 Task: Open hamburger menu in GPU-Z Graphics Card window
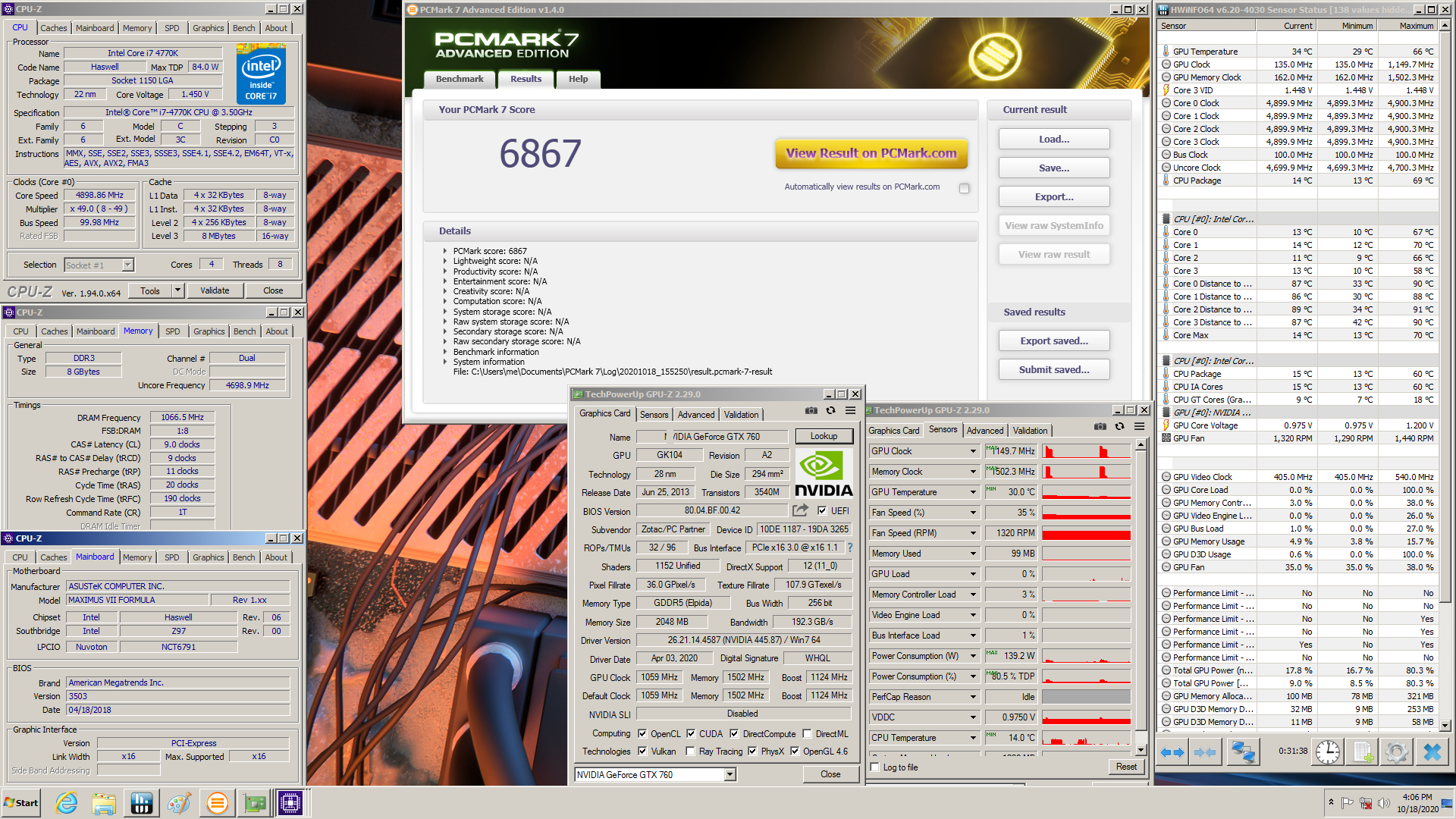click(x=850, y=410)
